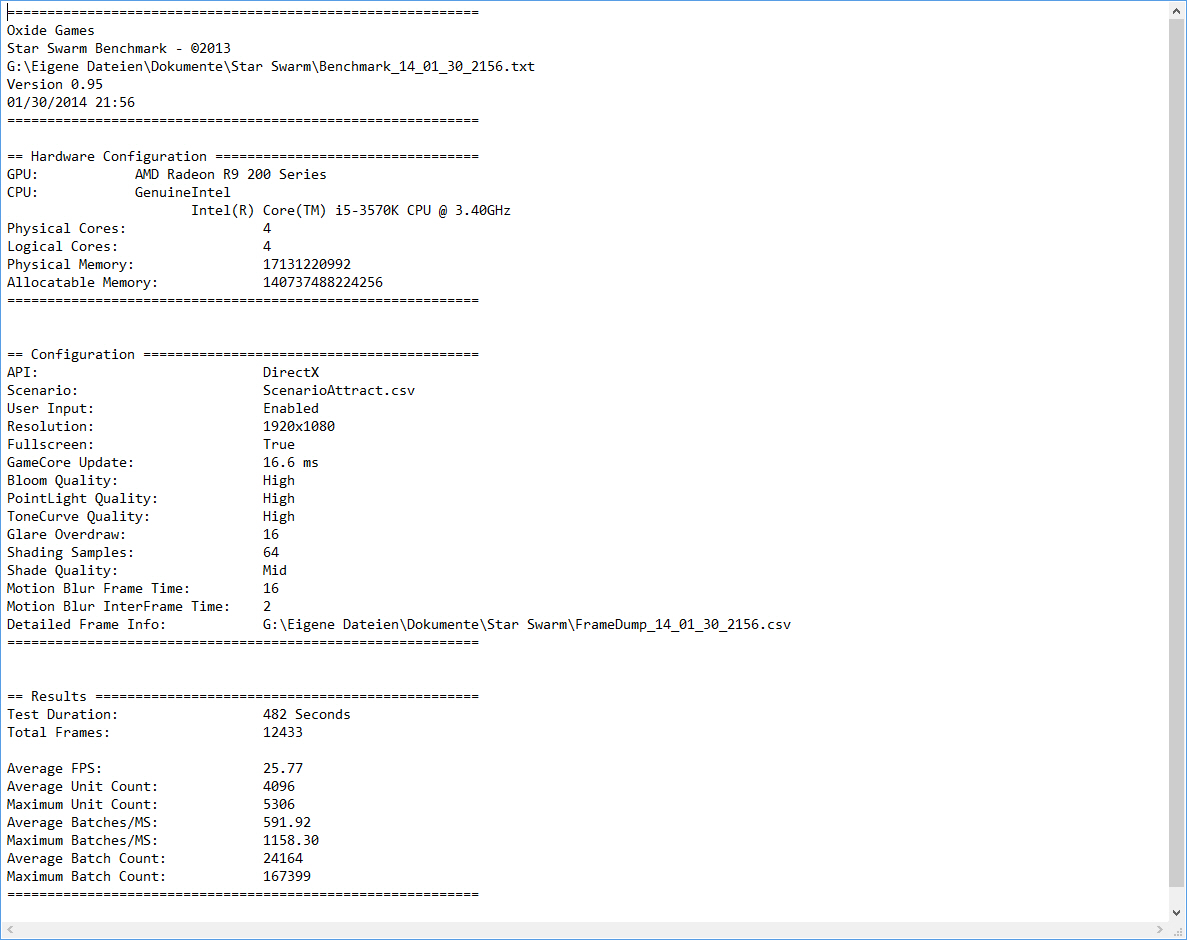1187x940 pixels.
Task: Click the Shading Samples value 64
Action: click(x=271, y=552)
